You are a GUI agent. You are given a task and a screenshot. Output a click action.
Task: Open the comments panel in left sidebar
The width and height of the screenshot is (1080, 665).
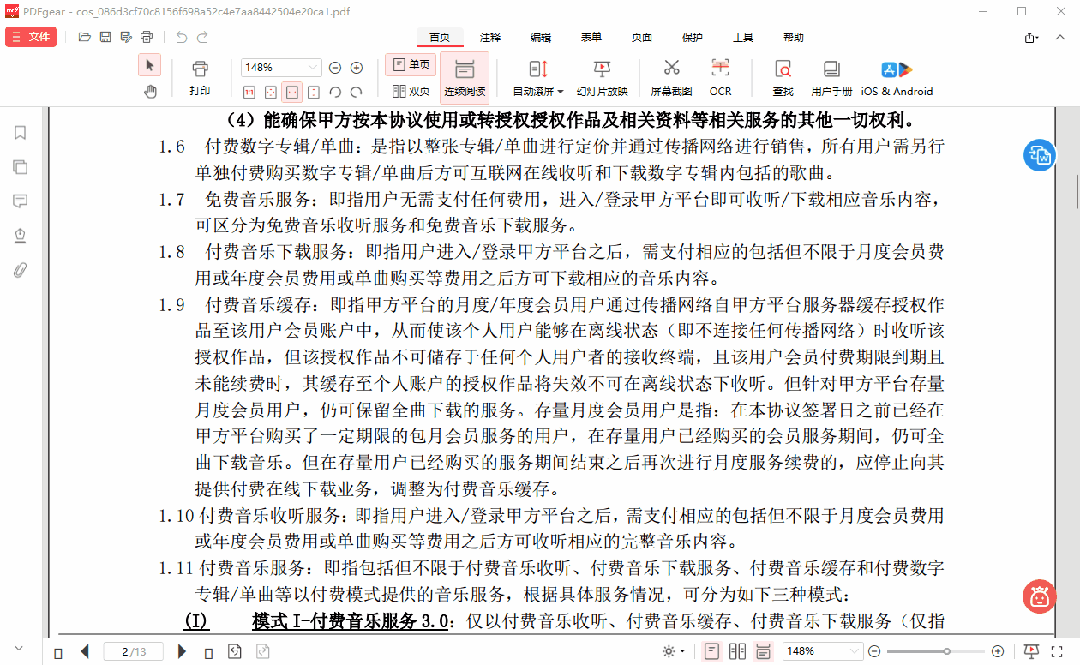pos(20,201)
